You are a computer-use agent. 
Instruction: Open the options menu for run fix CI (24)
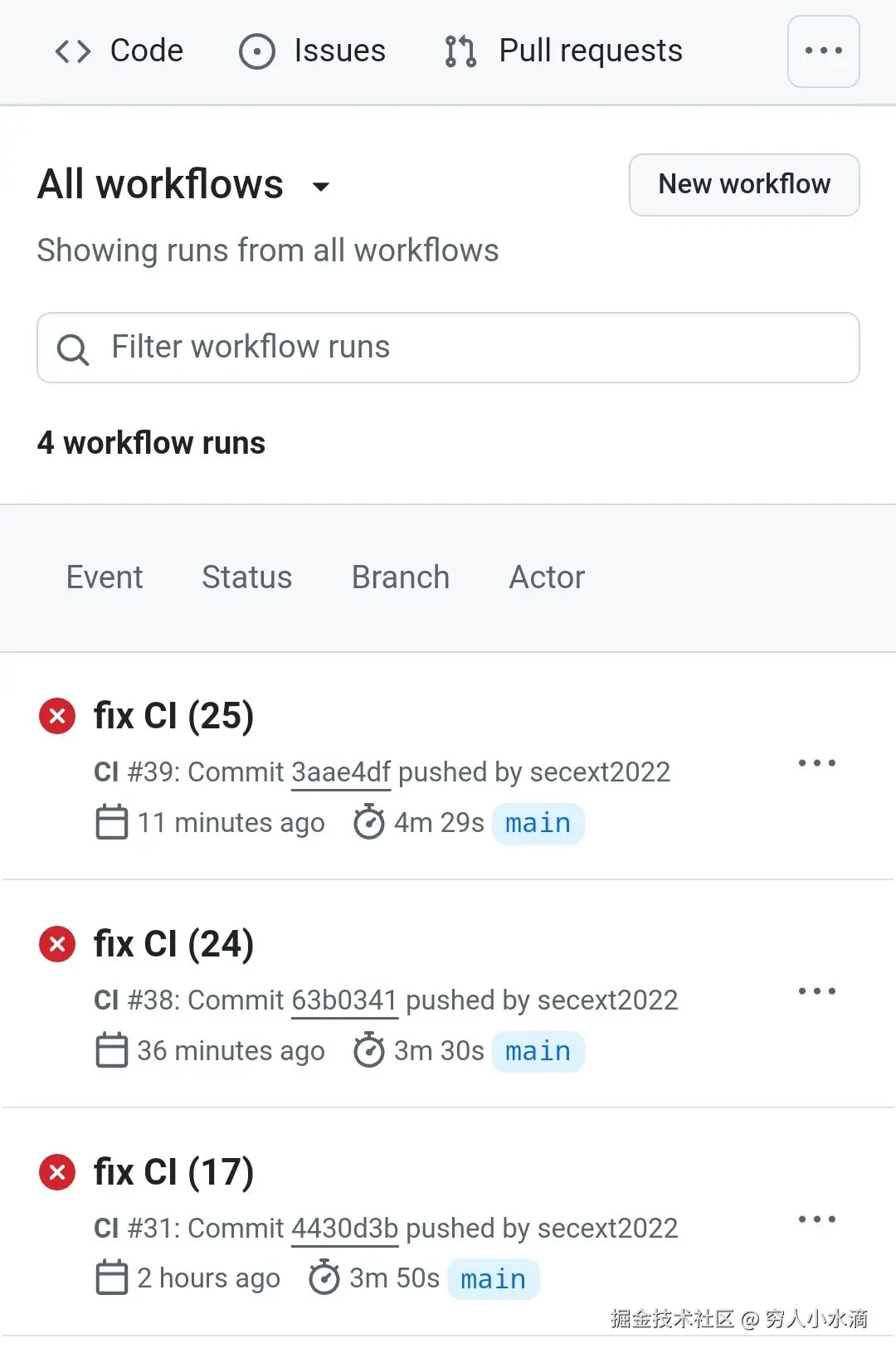[816, 991]
